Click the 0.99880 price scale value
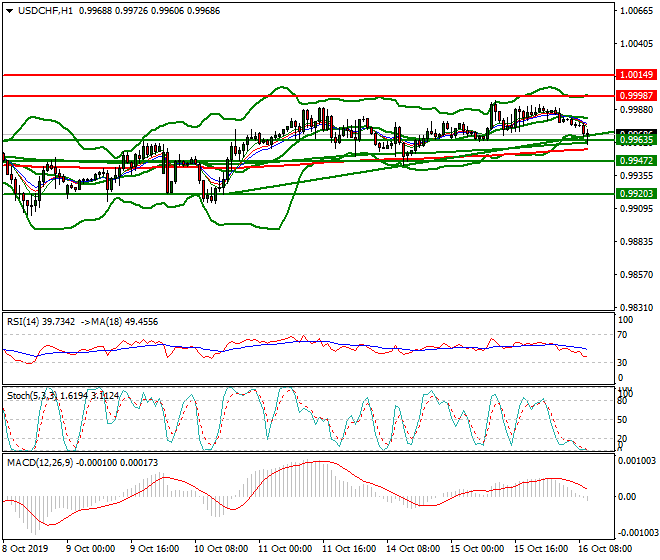The width and height of the screenshot is (660, 560). [x=636, y=110]
